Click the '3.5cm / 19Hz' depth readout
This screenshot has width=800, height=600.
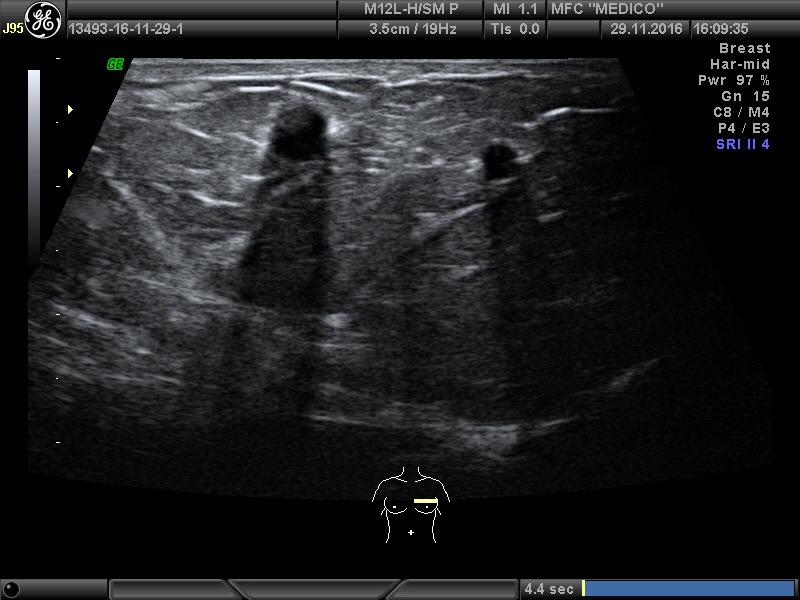click(412, 29)
